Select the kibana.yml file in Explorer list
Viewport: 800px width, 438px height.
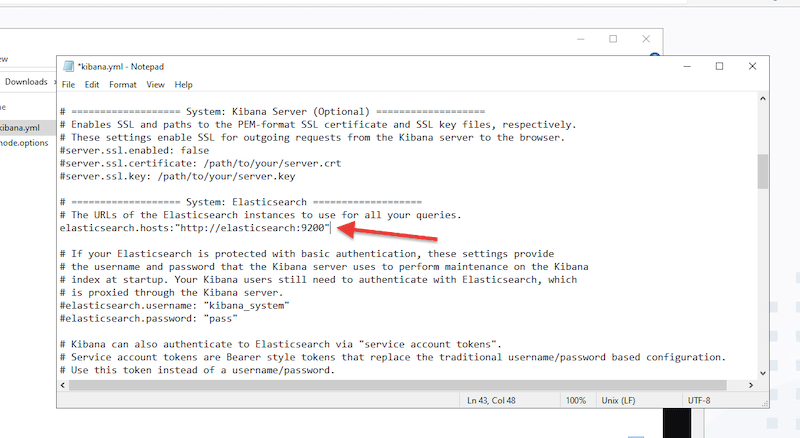tap(20, 127)
